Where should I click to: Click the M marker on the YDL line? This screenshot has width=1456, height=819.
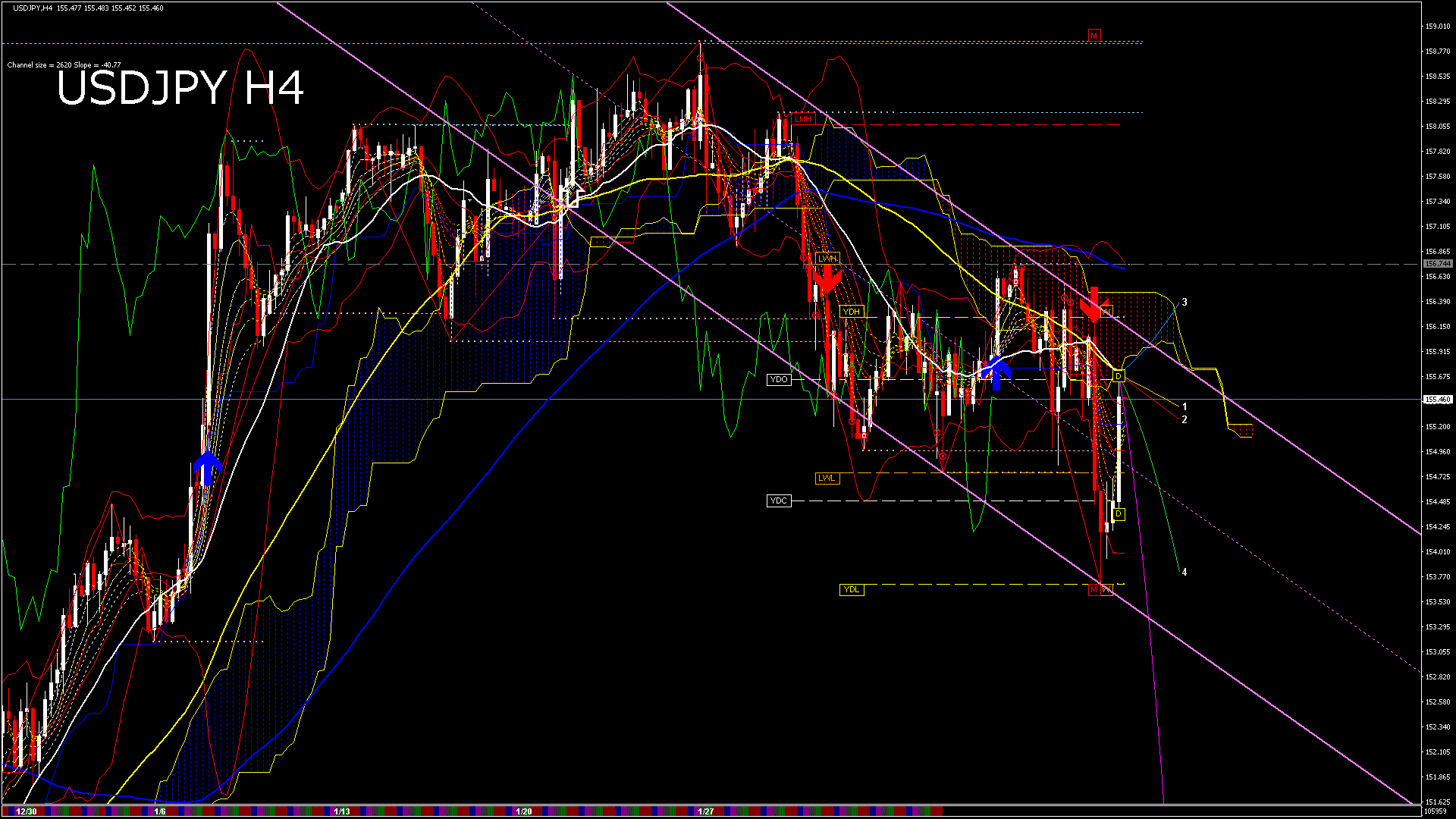pyautogui.click(x=1094, y=589)
